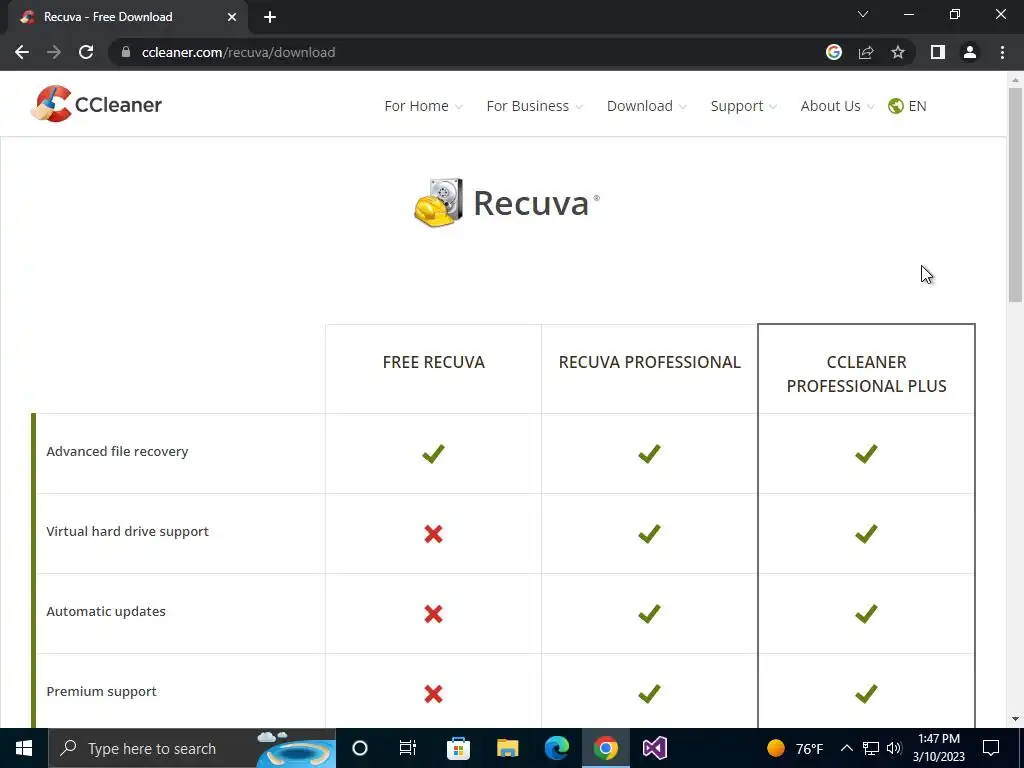The image size is (1024, 768).
Task: Click the volume speaker icon
Action: tap(894, 748)
